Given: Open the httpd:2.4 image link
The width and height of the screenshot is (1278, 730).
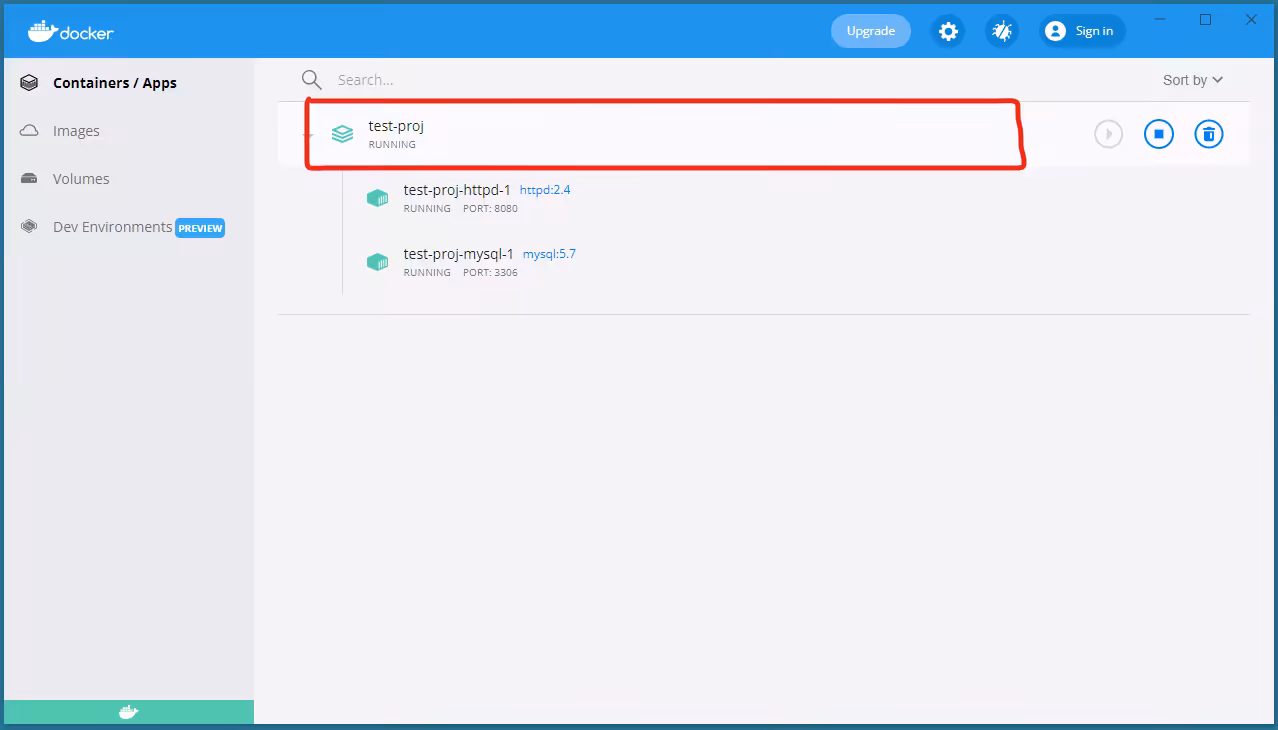Looking at the screenshot, I should click(545, 190).
